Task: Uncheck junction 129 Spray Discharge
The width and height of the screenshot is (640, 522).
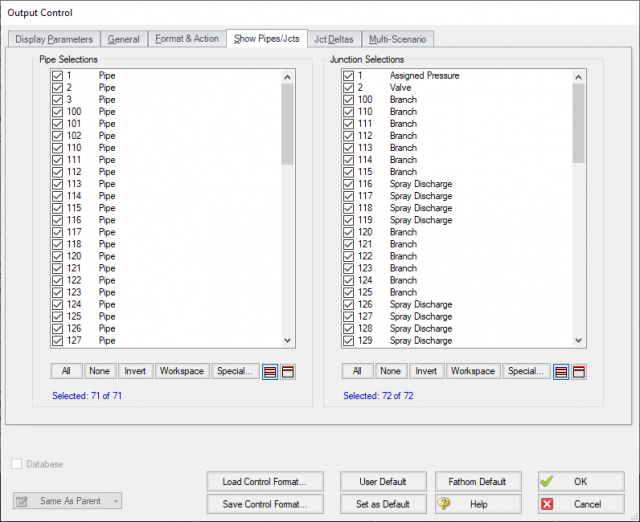Action: click(x=349, y=341)
